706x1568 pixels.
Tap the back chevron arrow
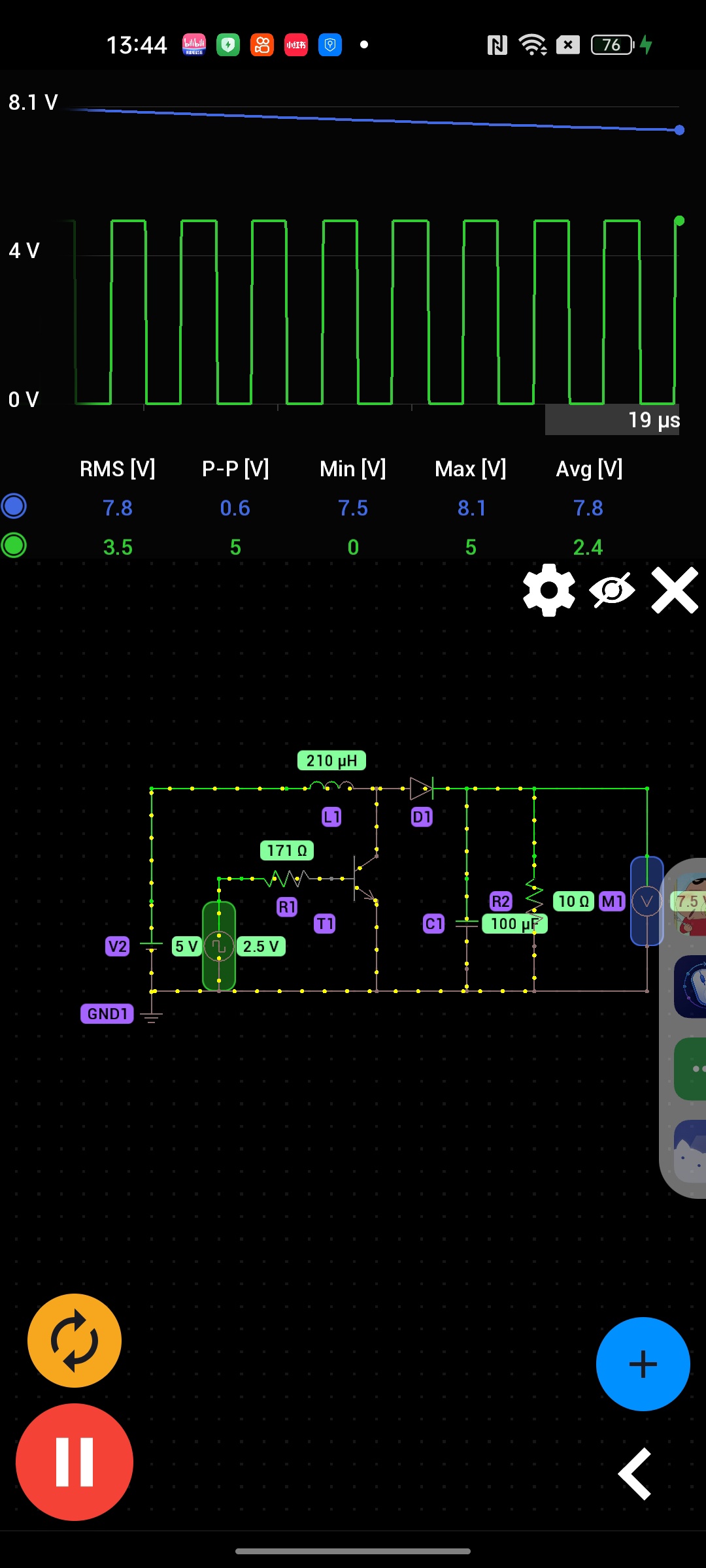(635, 1474)
